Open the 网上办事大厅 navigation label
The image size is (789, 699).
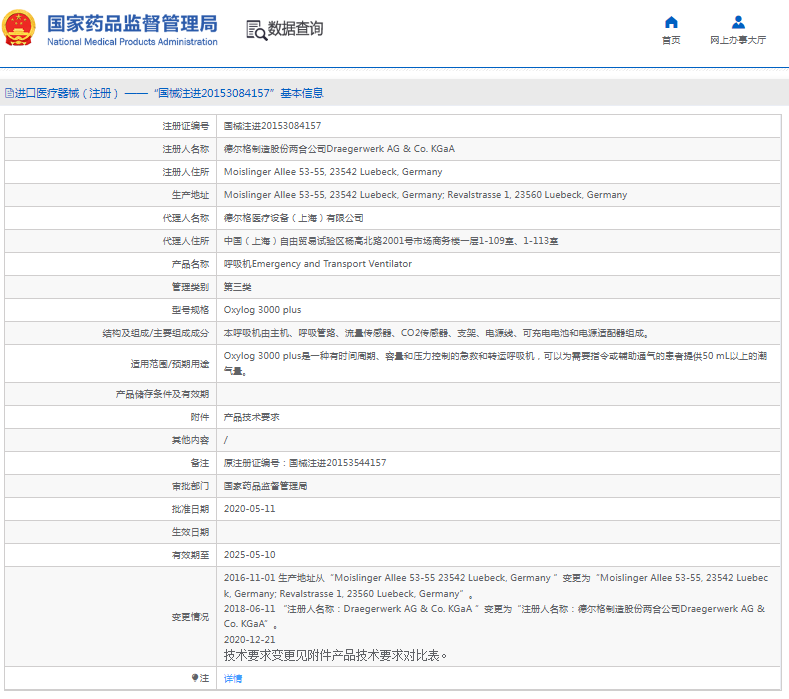tap(738, 40)
